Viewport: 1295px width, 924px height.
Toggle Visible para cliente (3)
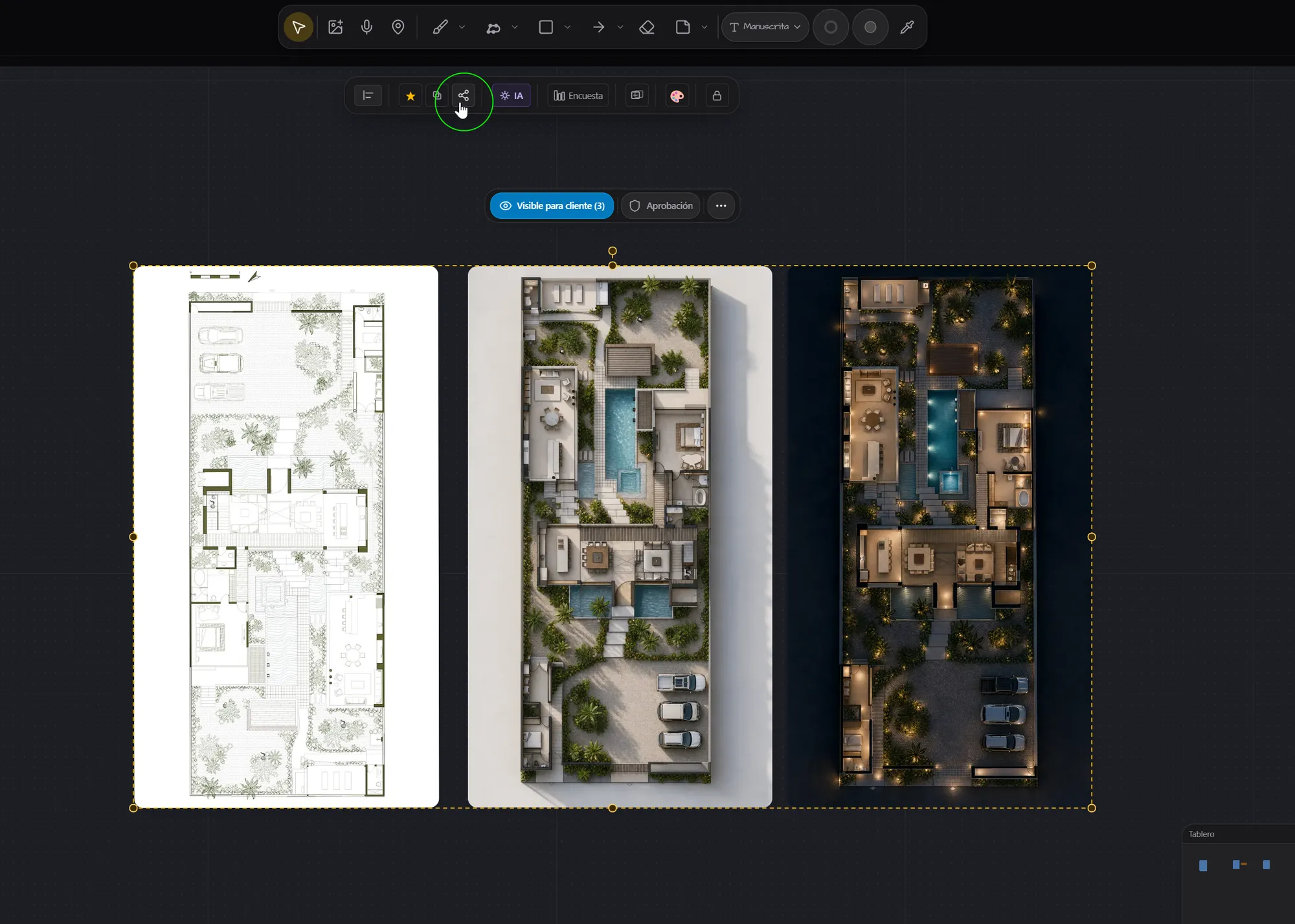coord(552,206)
